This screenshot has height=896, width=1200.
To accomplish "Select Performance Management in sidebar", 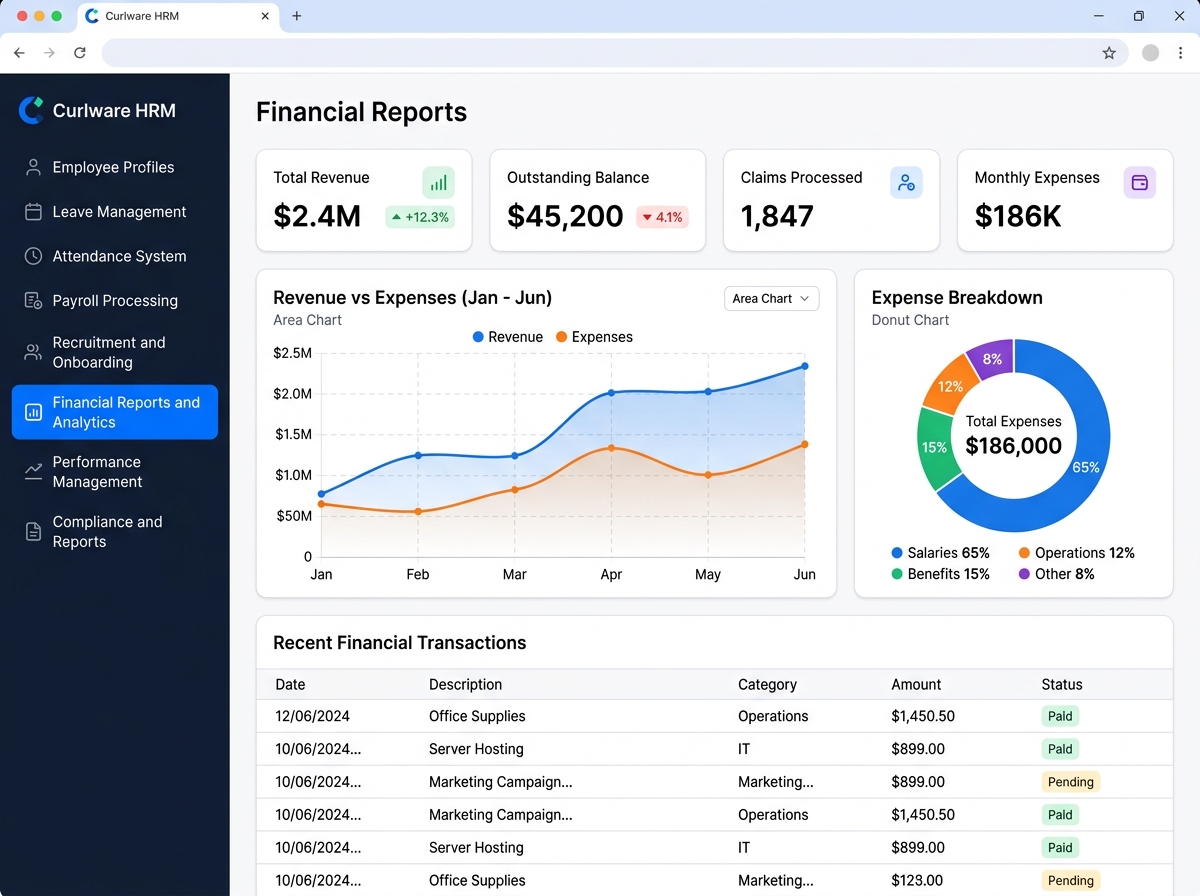I will (x=114, y=472).
